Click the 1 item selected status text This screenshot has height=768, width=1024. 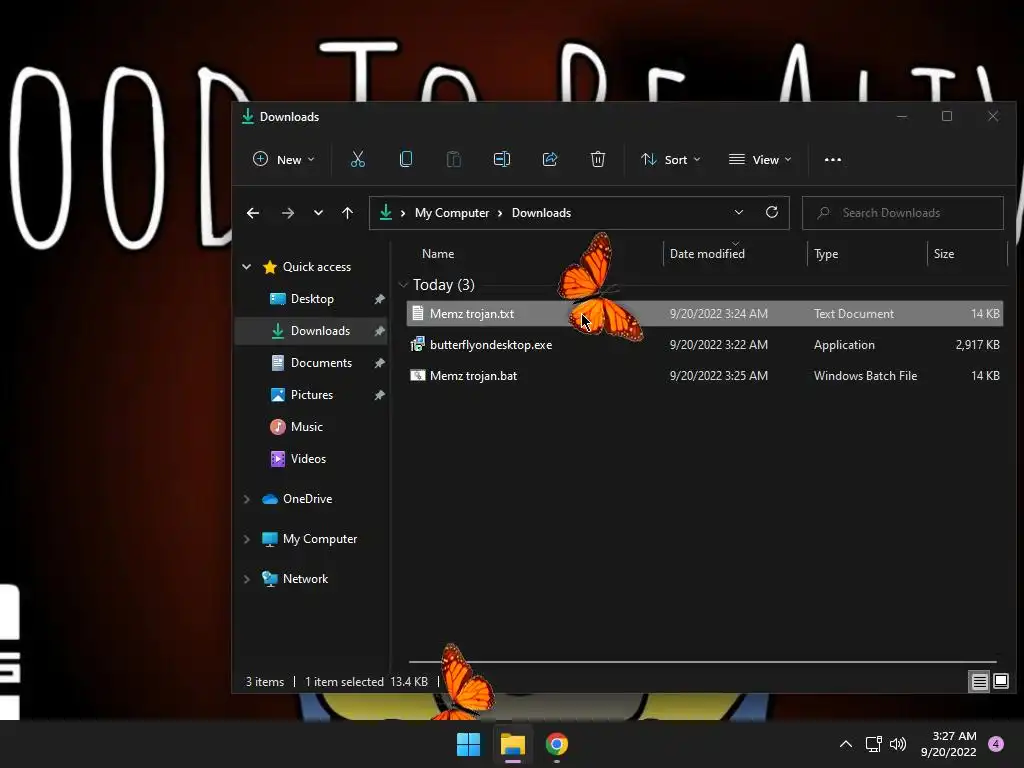344,682
